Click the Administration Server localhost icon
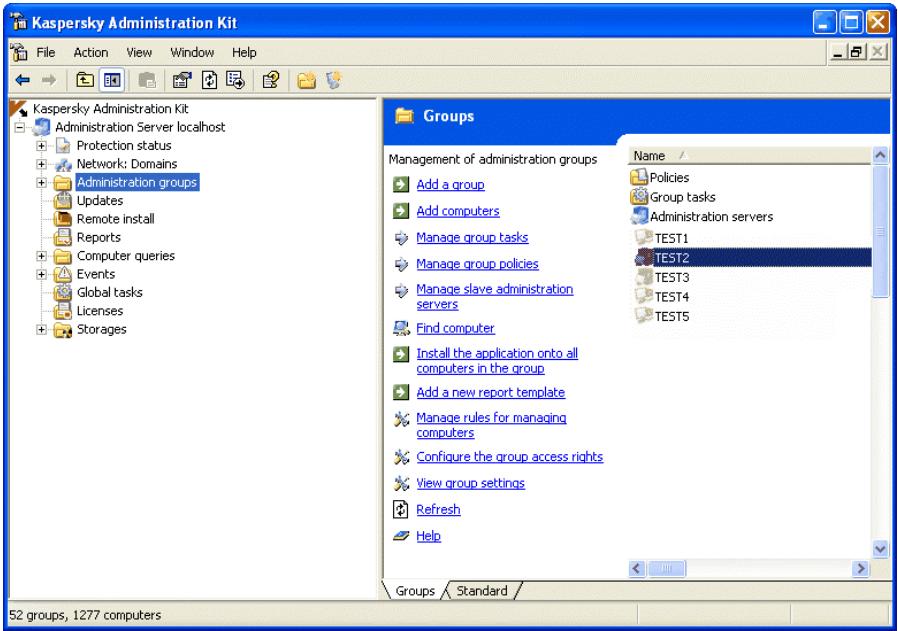 (x=41, y=127)
